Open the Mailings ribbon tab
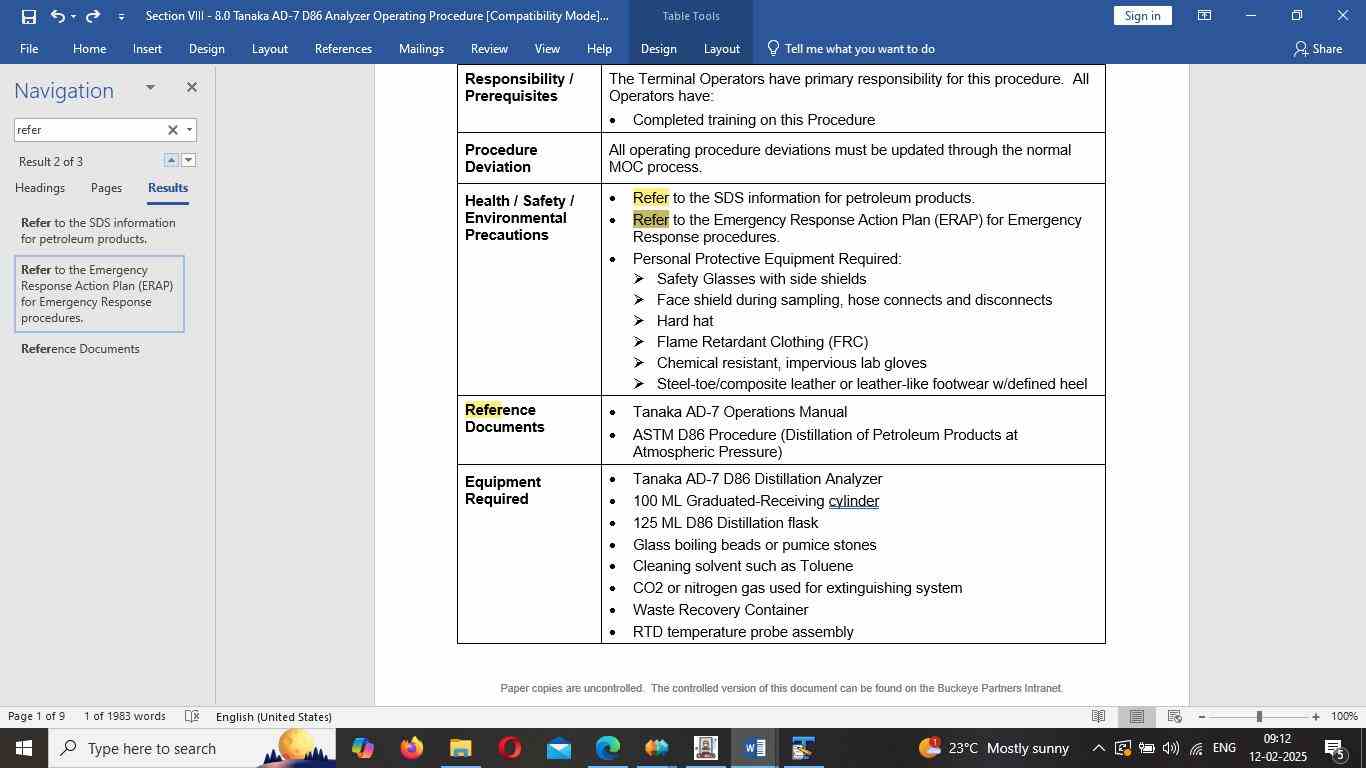 pyautogui.click(x=421, y=48)
